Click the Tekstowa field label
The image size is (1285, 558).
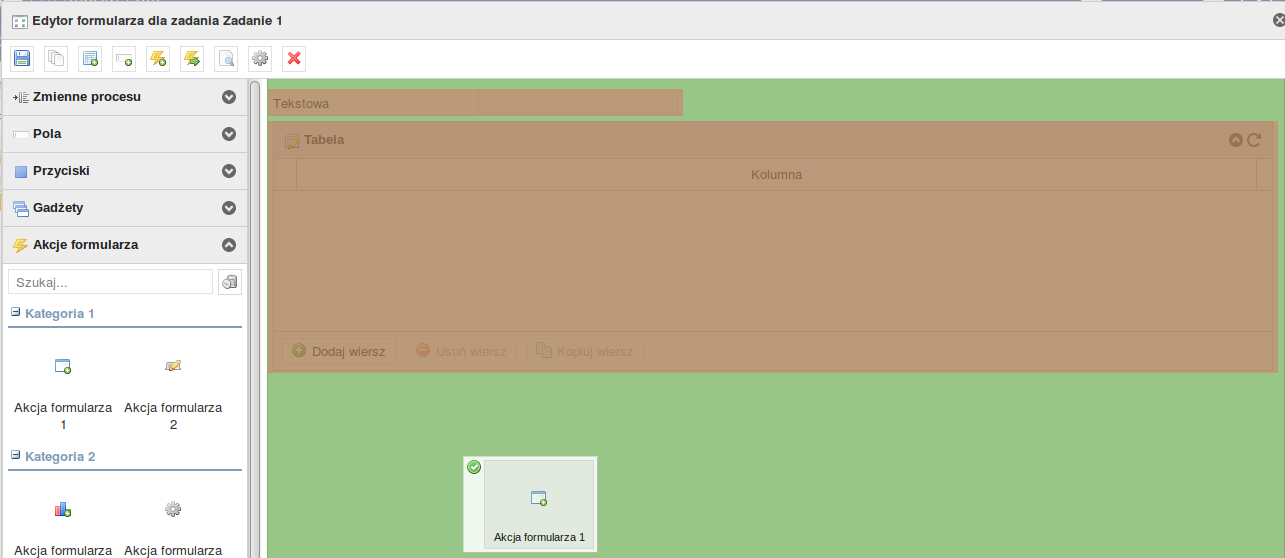(x=301, y=103)
